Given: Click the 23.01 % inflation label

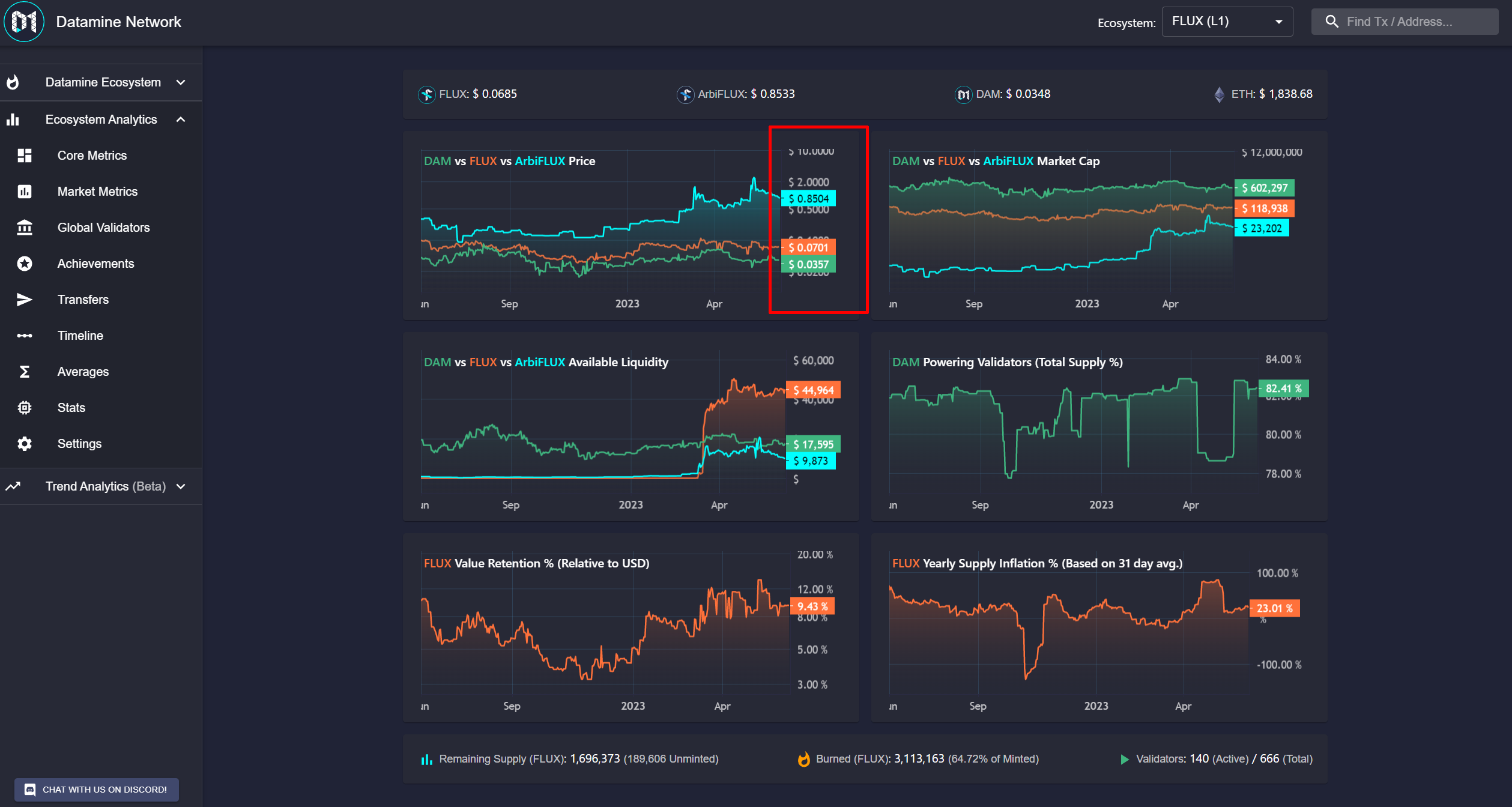Looking at the screenshot, I should point(1274,608).
